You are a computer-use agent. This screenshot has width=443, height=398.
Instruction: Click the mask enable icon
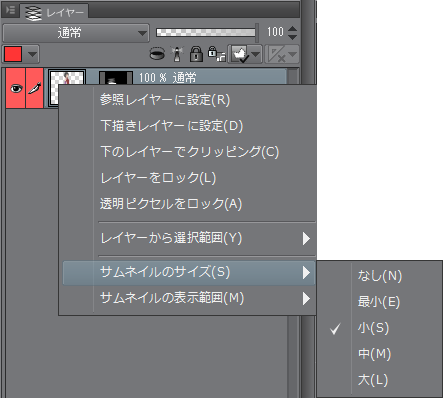pyautogui.click(x=240, y=54)
